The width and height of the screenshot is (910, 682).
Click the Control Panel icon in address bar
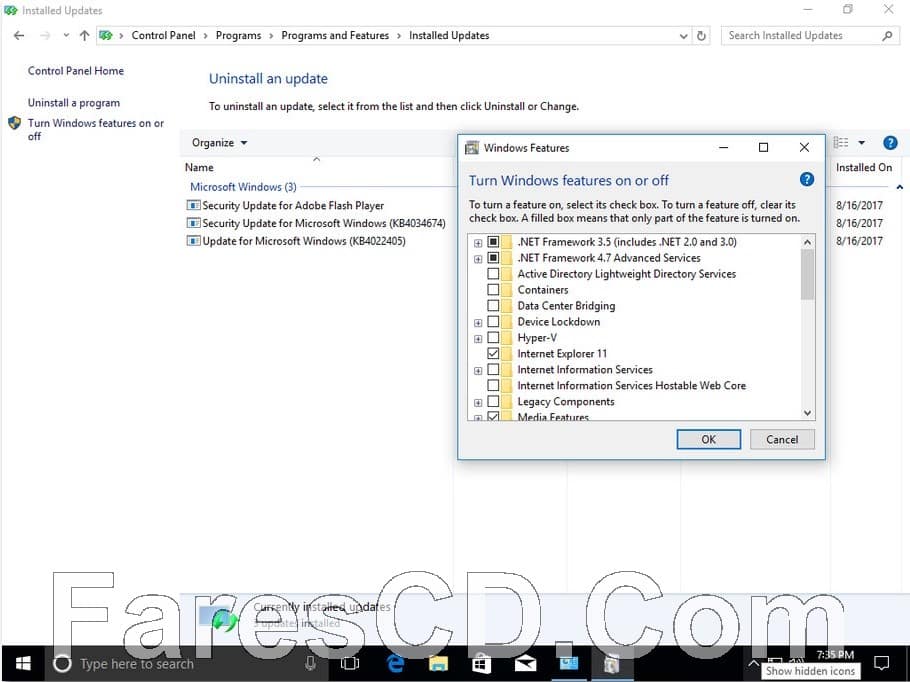pyautogui.click(x=106, y=35)
